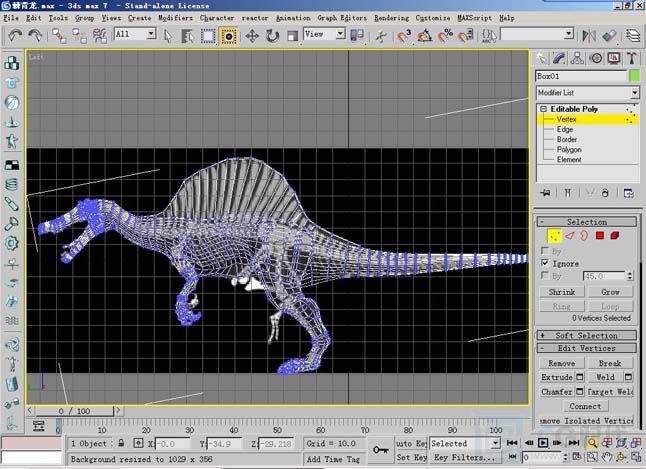Viewport: 646px width, 469px height.
Task: Open Select by Name list
Action: pos(187,36)
